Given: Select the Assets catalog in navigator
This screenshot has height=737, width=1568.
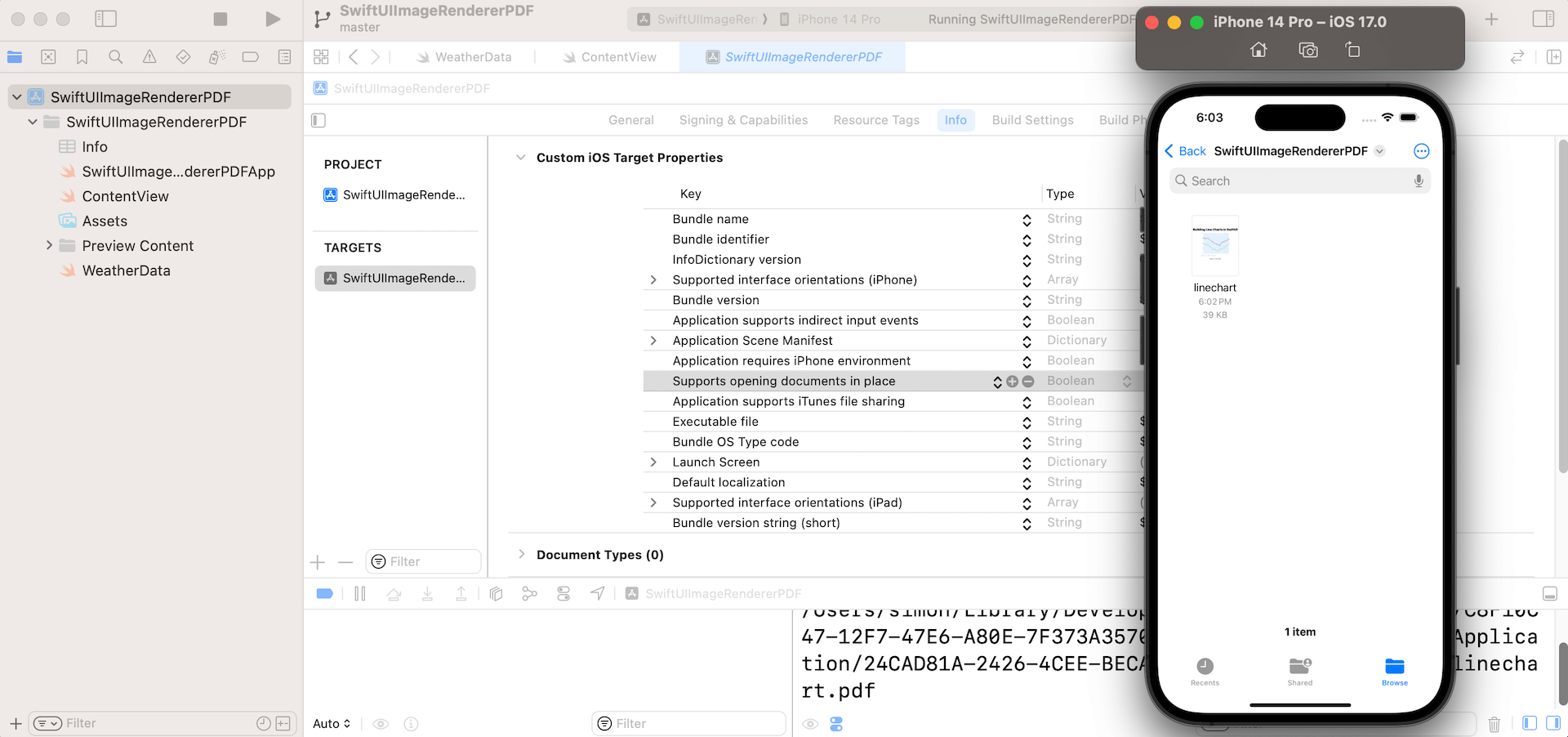Looking at the screenshot, I should coord(105,221).
